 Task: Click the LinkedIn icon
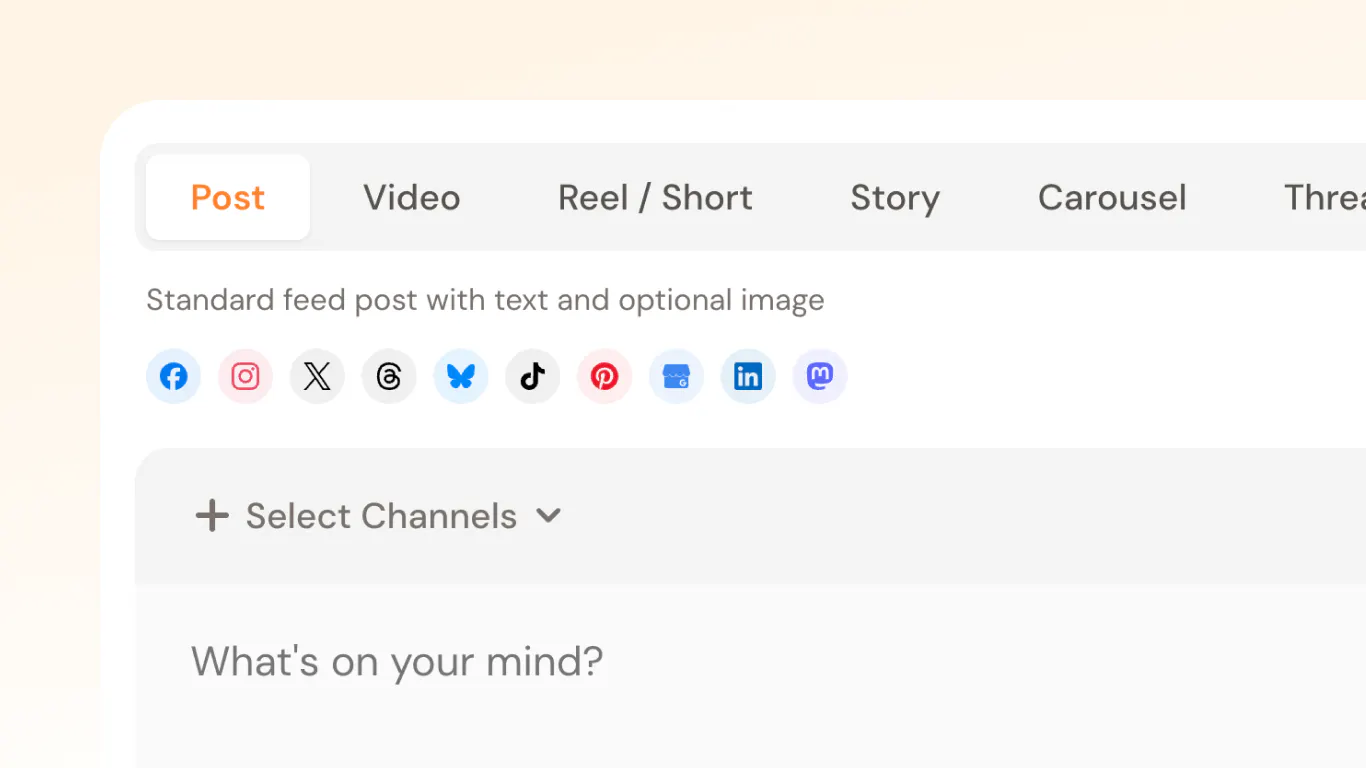point(748,377)
